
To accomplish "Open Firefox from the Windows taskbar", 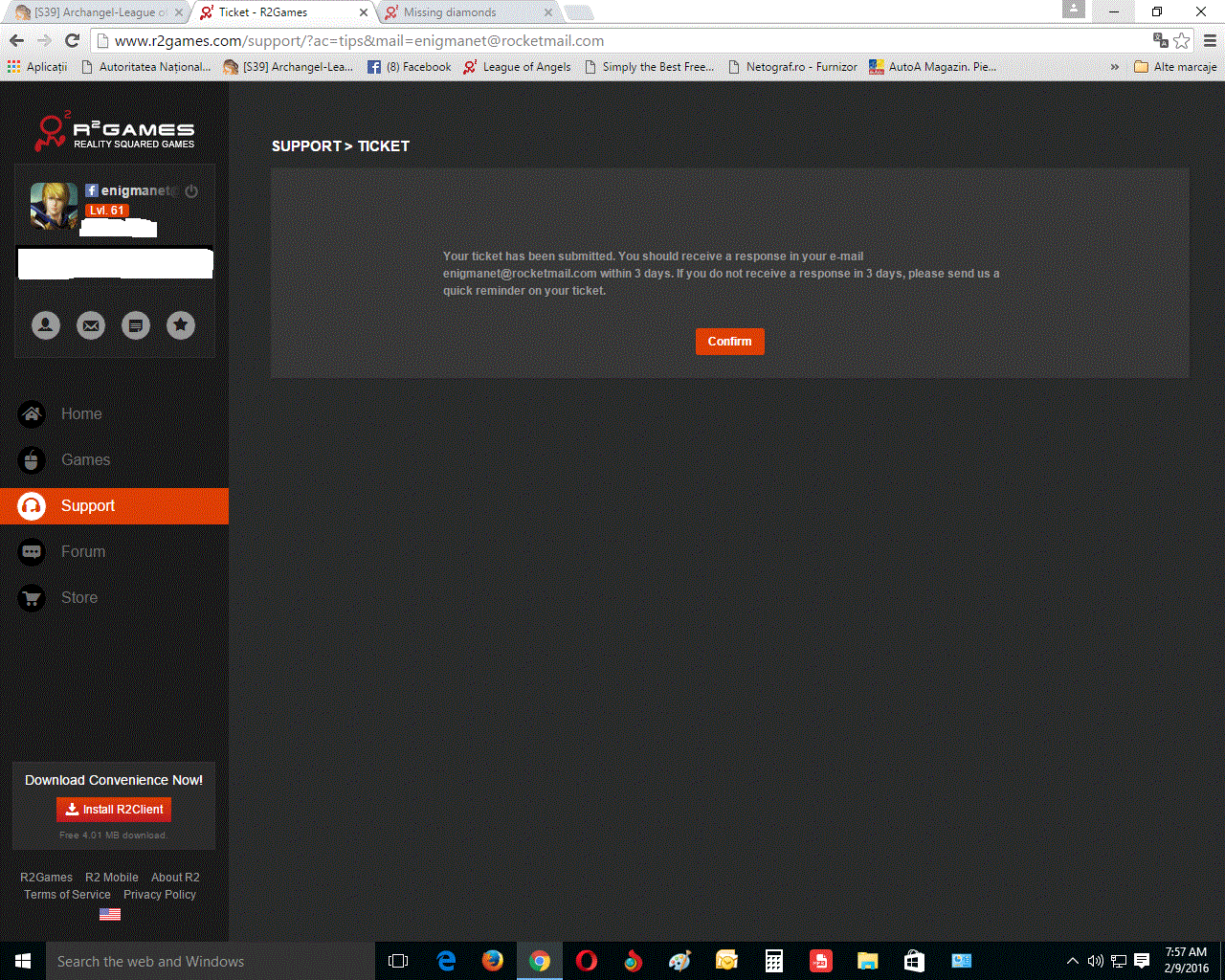I will point(493,961).
